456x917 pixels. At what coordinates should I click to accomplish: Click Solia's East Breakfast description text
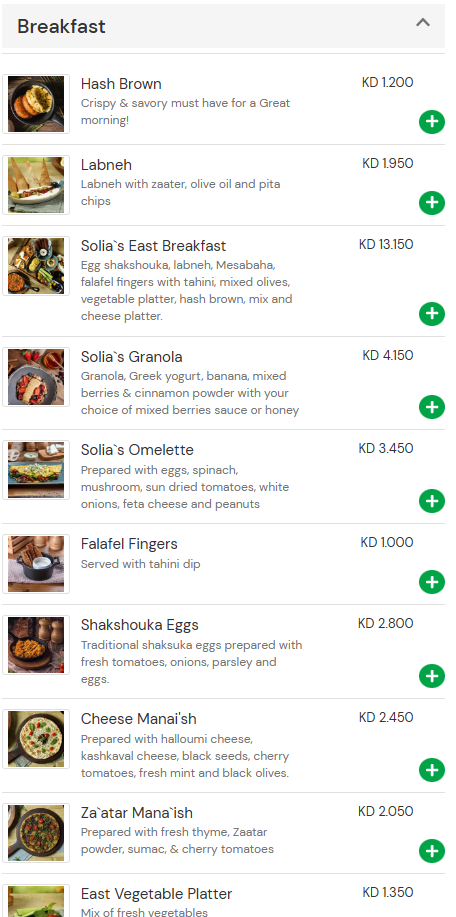[x=186, y=290]
